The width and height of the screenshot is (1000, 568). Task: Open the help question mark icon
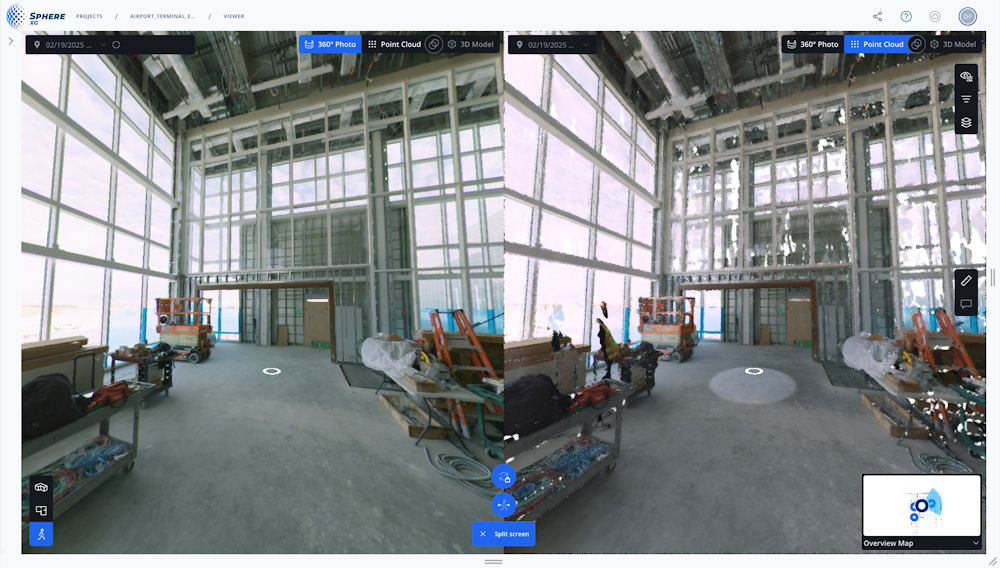[x=906, y=16]
